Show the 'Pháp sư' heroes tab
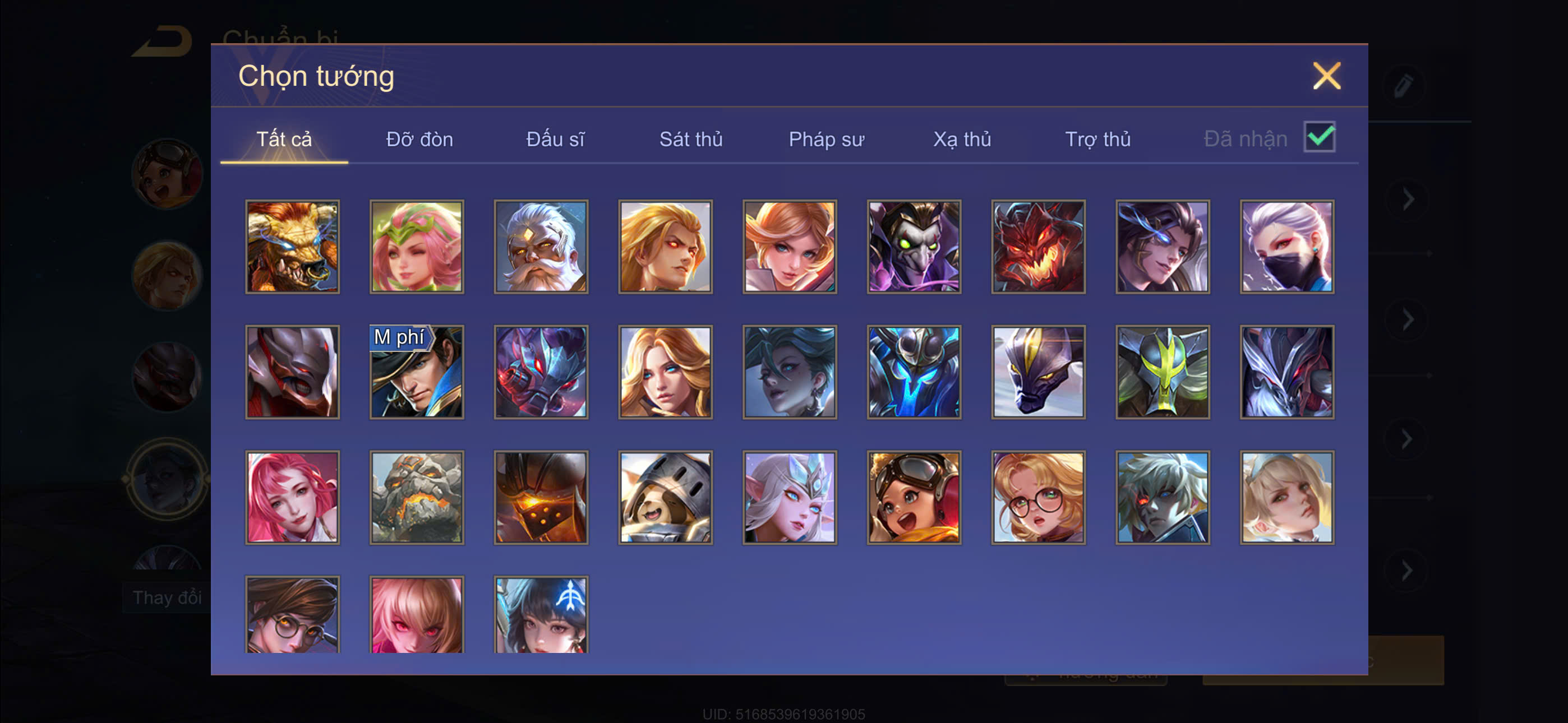 point(826,140)
